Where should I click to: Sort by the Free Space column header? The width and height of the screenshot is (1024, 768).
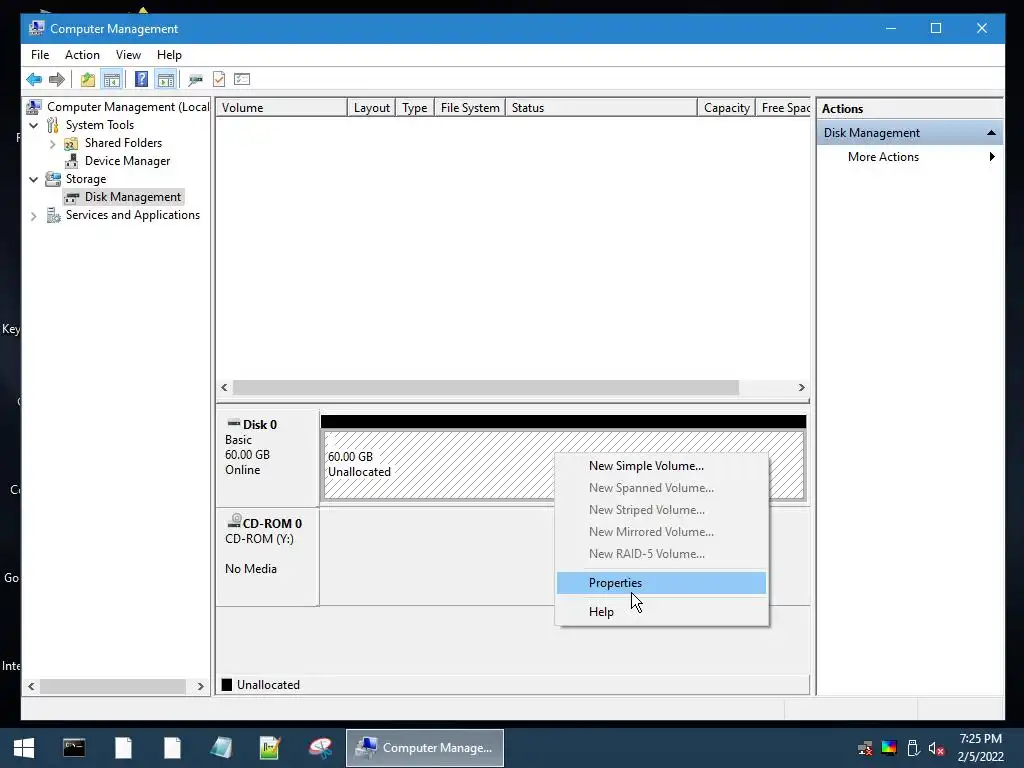(x=783, y=108)
